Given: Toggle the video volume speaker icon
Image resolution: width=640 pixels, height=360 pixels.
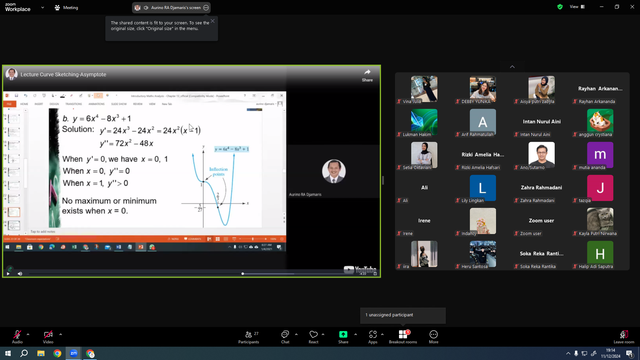Looking at the screenshot, I should click(20, 273).
